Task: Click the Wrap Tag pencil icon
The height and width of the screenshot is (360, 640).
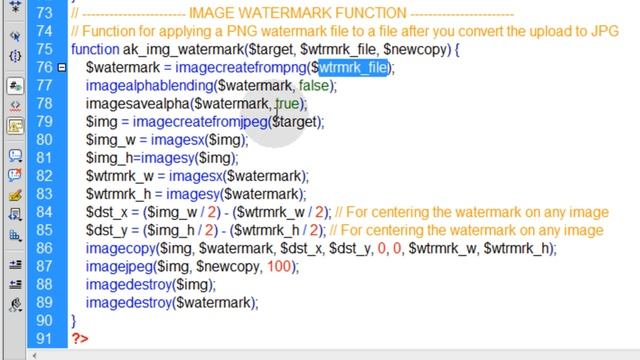Action: pyautogui.click(x=15, y=195)
